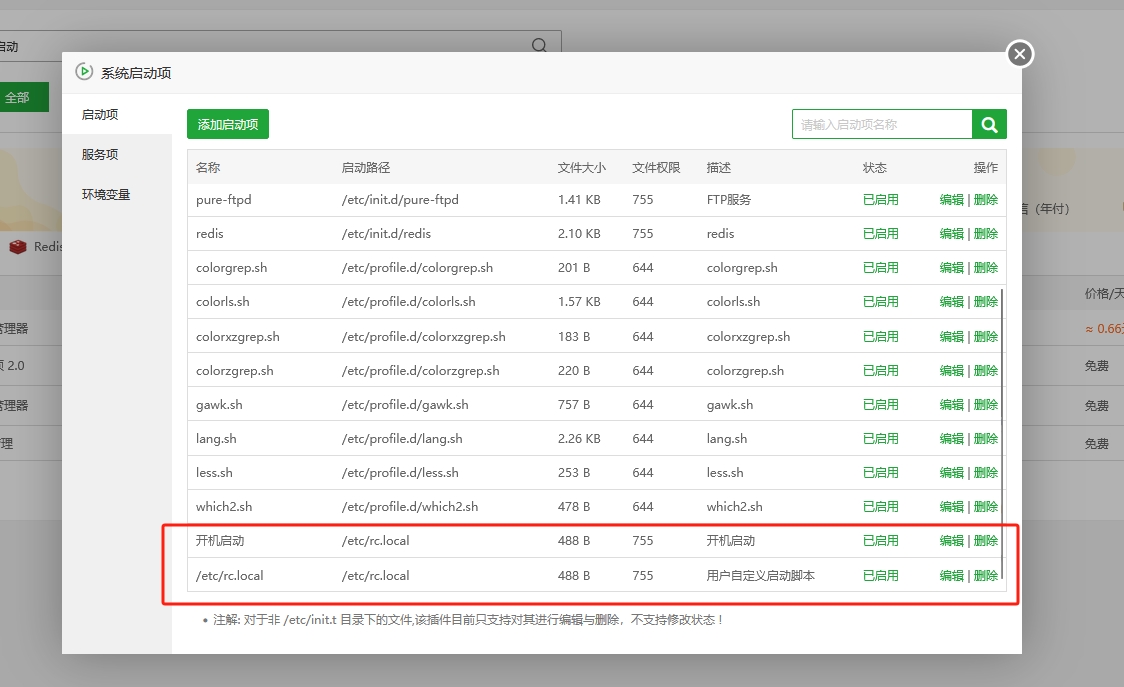Click the Redis cube icon behind dialog

tap(18, 247)
